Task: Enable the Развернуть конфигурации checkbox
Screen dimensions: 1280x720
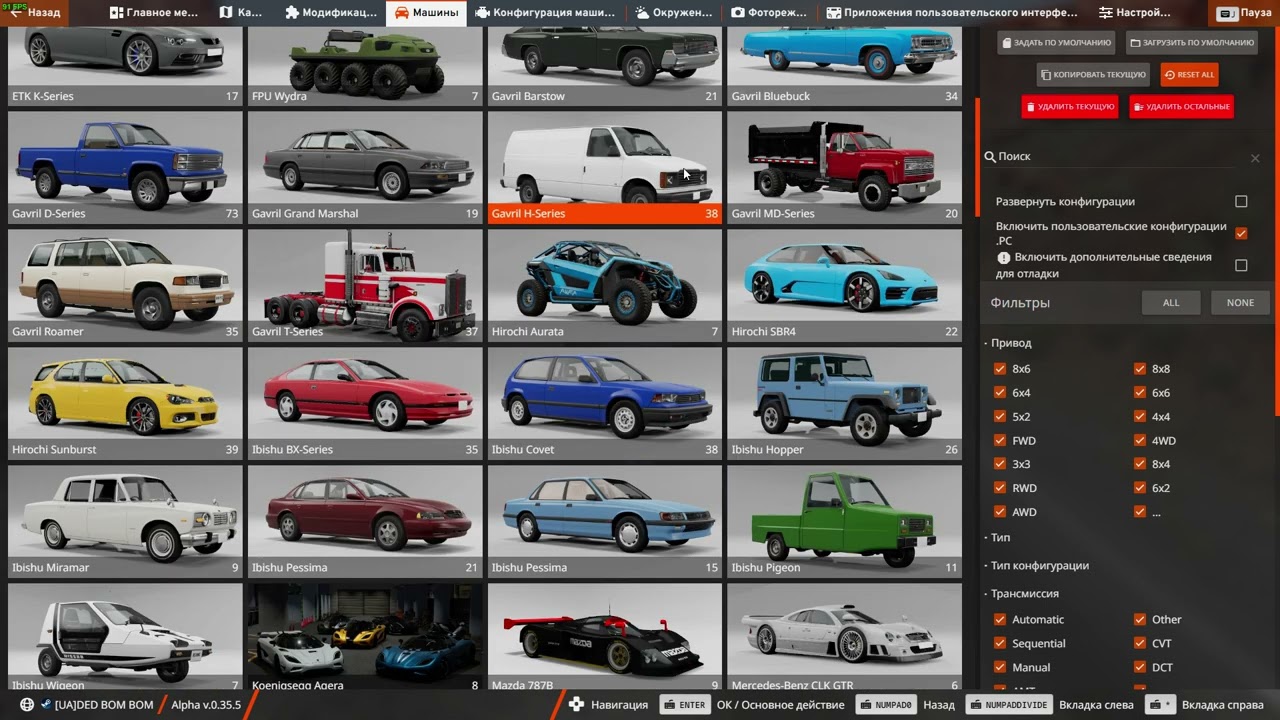Action: (x=1241, y=201)
